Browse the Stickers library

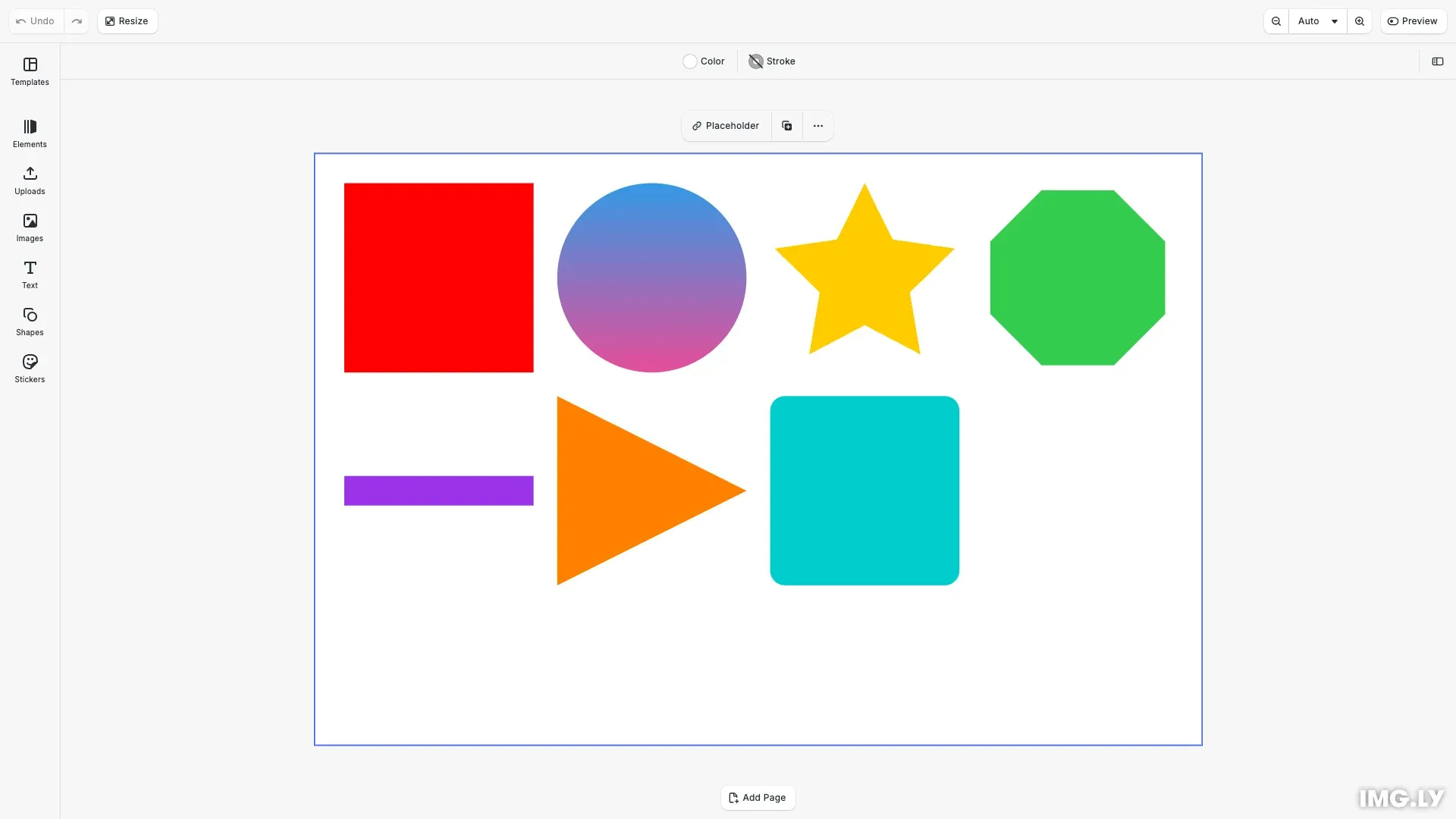click(x=30, y=369)
